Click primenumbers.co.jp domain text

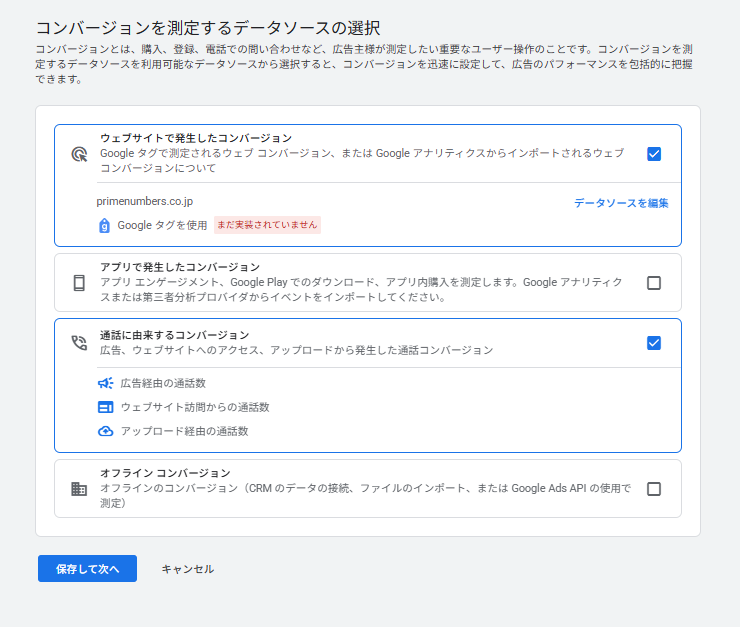[x=144, y=201]
